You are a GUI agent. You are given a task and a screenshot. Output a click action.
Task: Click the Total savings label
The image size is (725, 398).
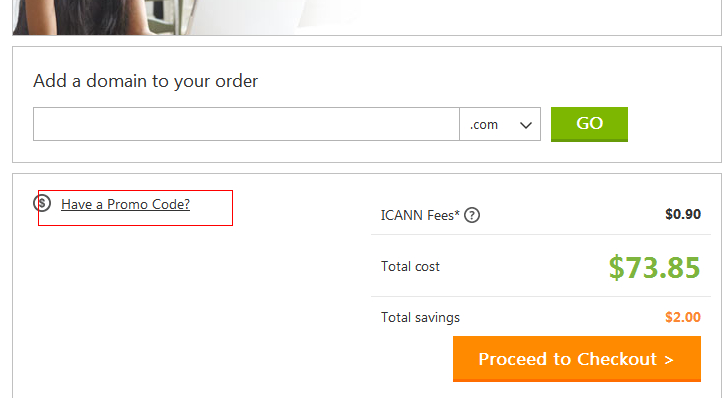pyautogui.click(x=420, y=318)
